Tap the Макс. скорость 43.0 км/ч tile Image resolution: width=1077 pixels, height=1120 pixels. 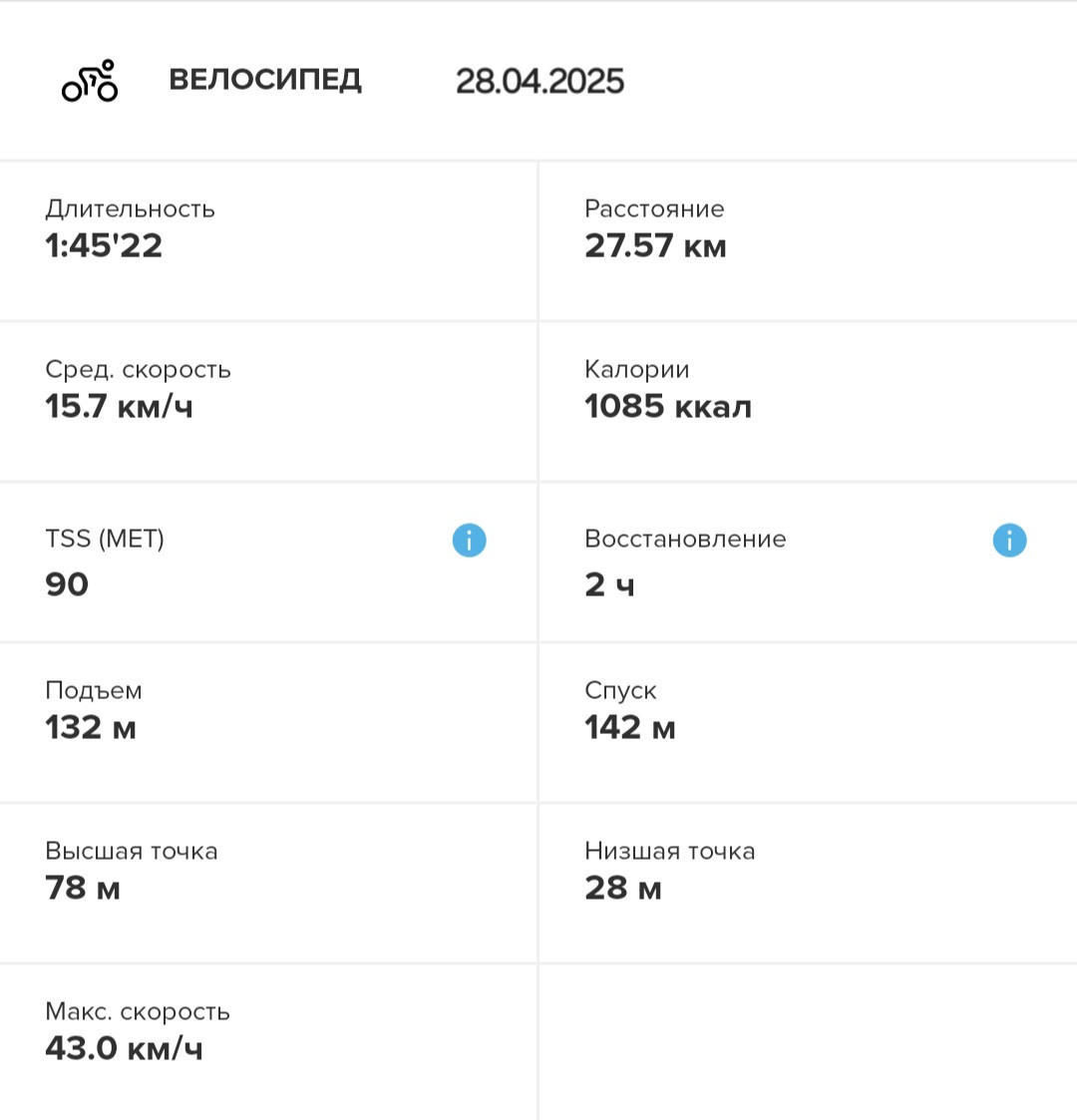[268, 1043]
